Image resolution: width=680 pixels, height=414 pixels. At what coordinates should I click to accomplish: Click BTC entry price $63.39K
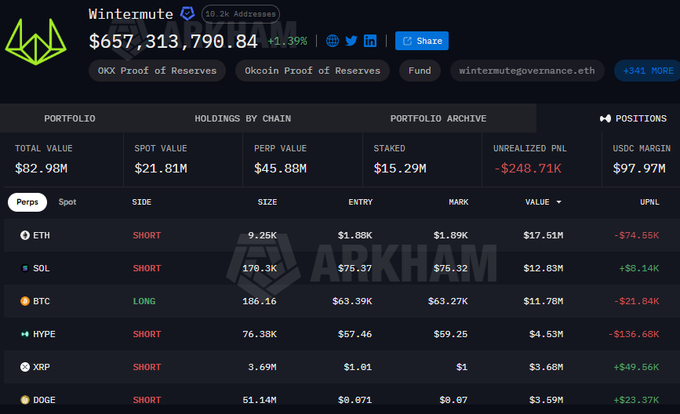click(352, 301)
